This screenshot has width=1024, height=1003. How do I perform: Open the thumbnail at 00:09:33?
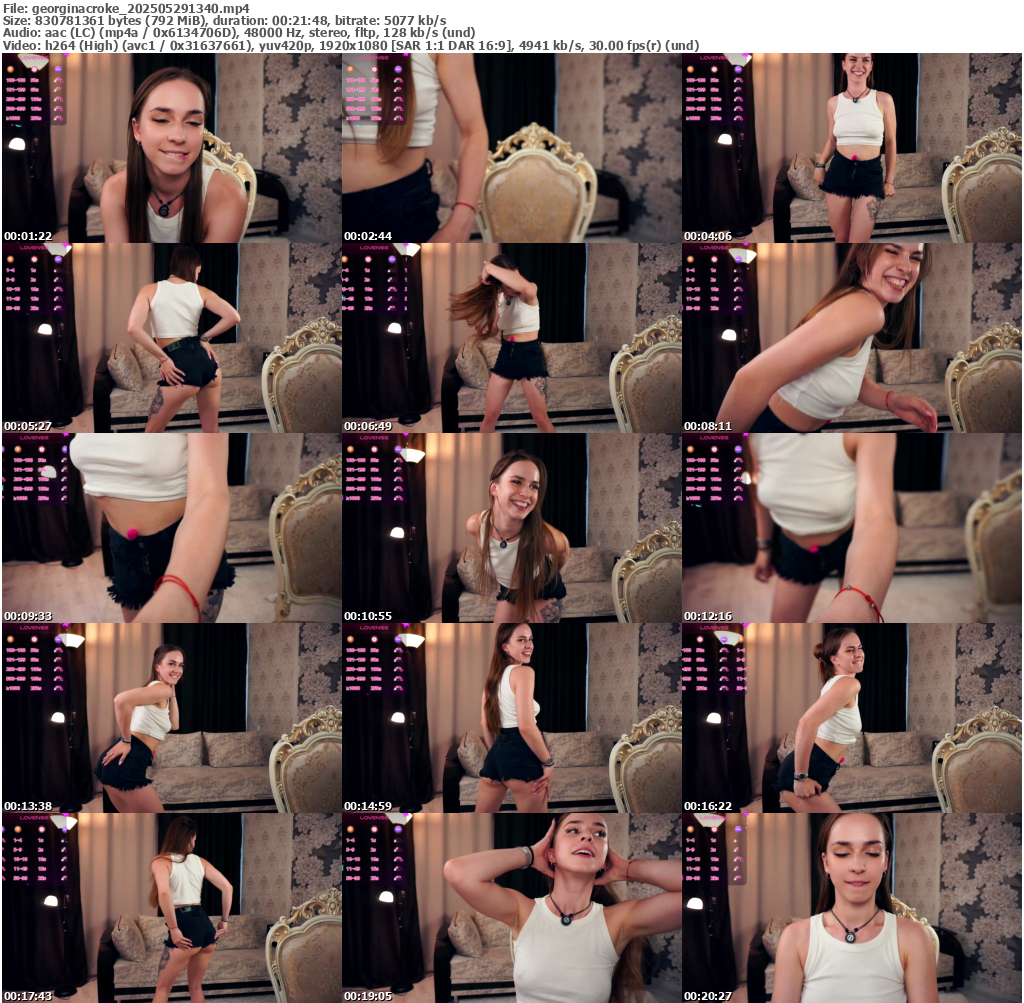tap(171, 528)
